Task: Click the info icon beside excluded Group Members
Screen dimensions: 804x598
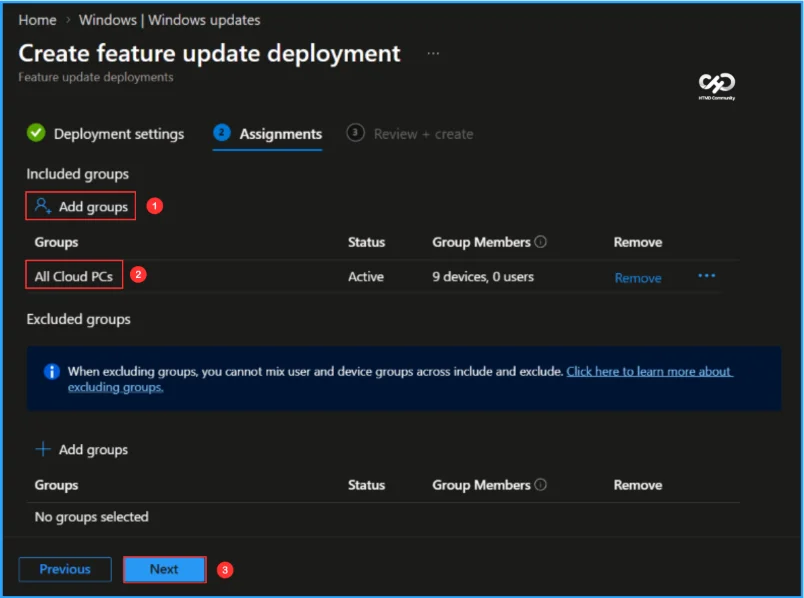Action: point(540,484)
